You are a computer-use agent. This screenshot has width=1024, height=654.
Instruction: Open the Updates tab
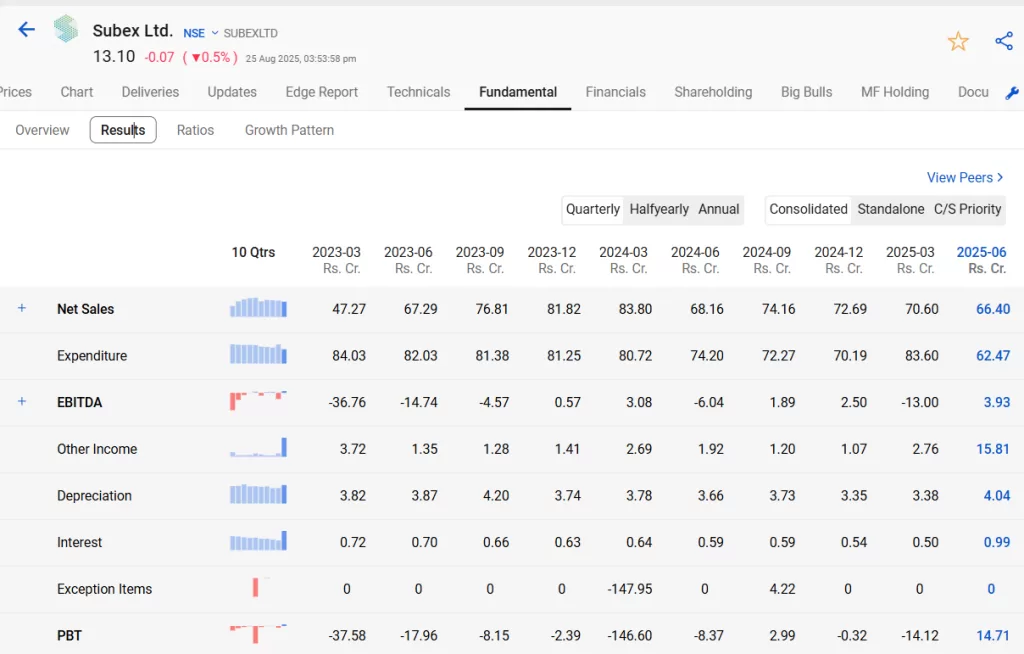pyautogui.click(x=232, y=92)
